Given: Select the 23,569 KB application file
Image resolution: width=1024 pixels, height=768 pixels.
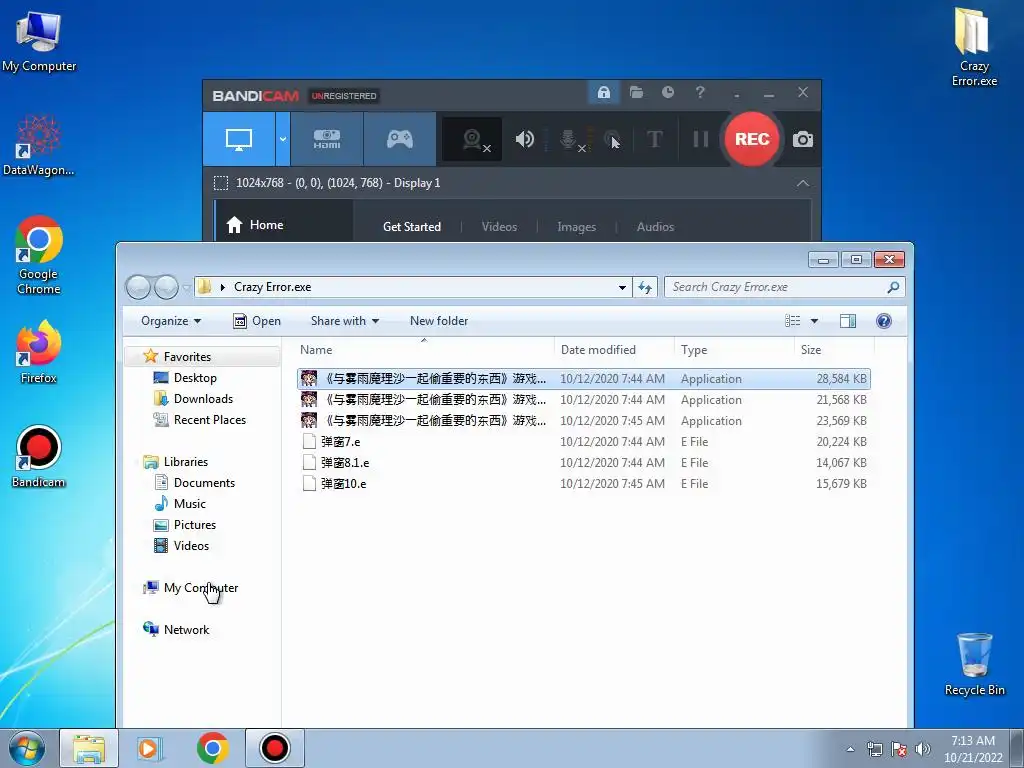Looking at the screenshot, I should click(x=584, y=421).
